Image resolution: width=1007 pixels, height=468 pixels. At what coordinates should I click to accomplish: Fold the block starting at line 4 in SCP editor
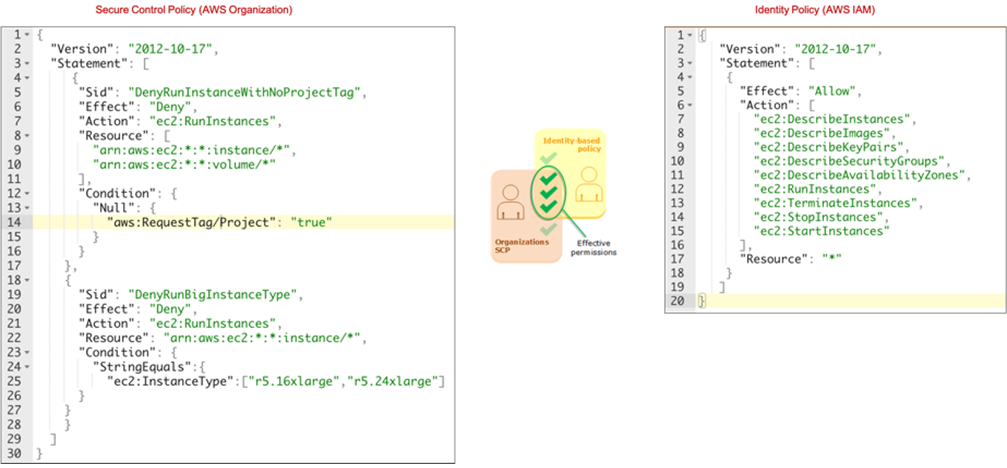click(x=27, y=77)
